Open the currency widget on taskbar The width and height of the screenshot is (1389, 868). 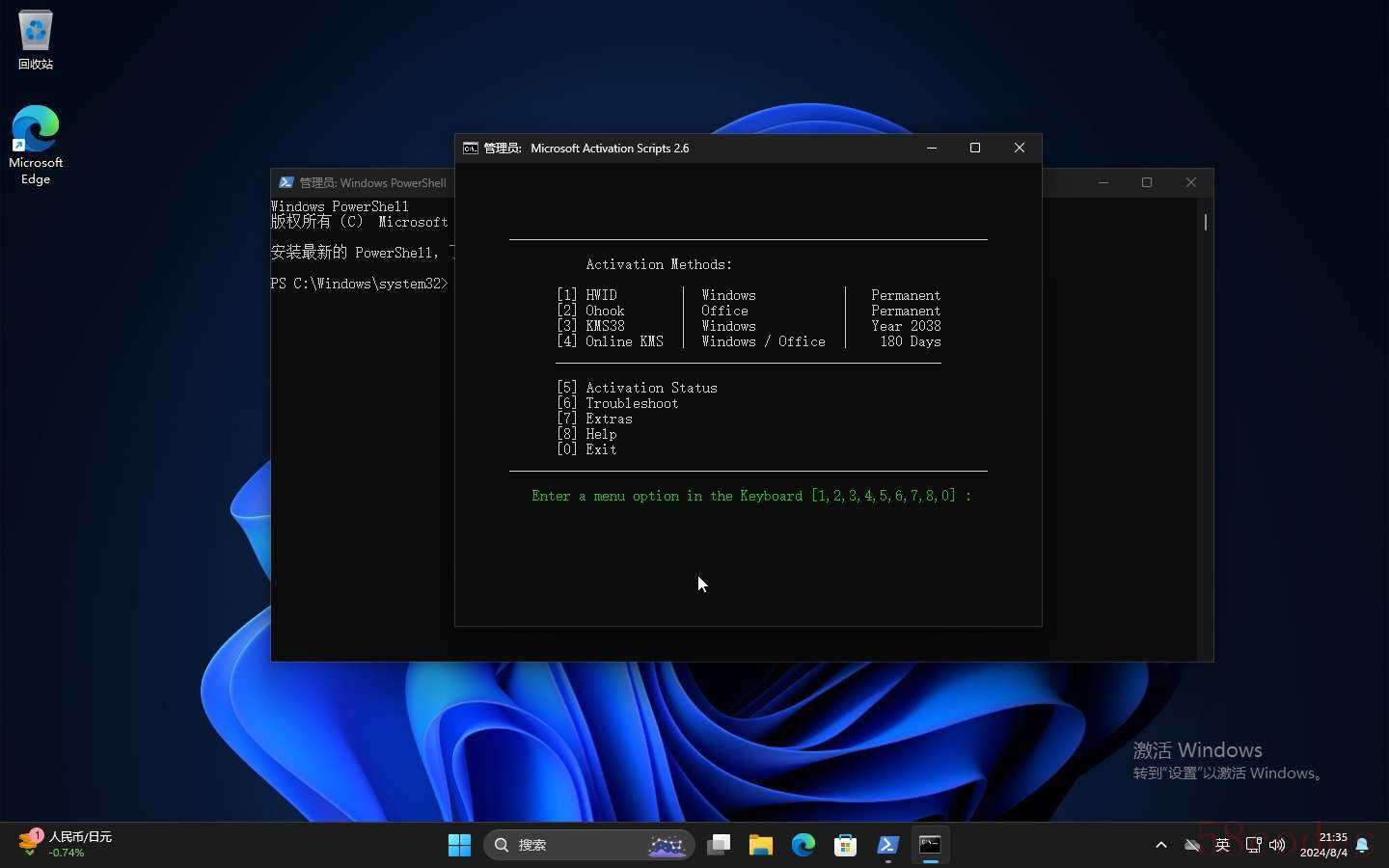(66, 844)
